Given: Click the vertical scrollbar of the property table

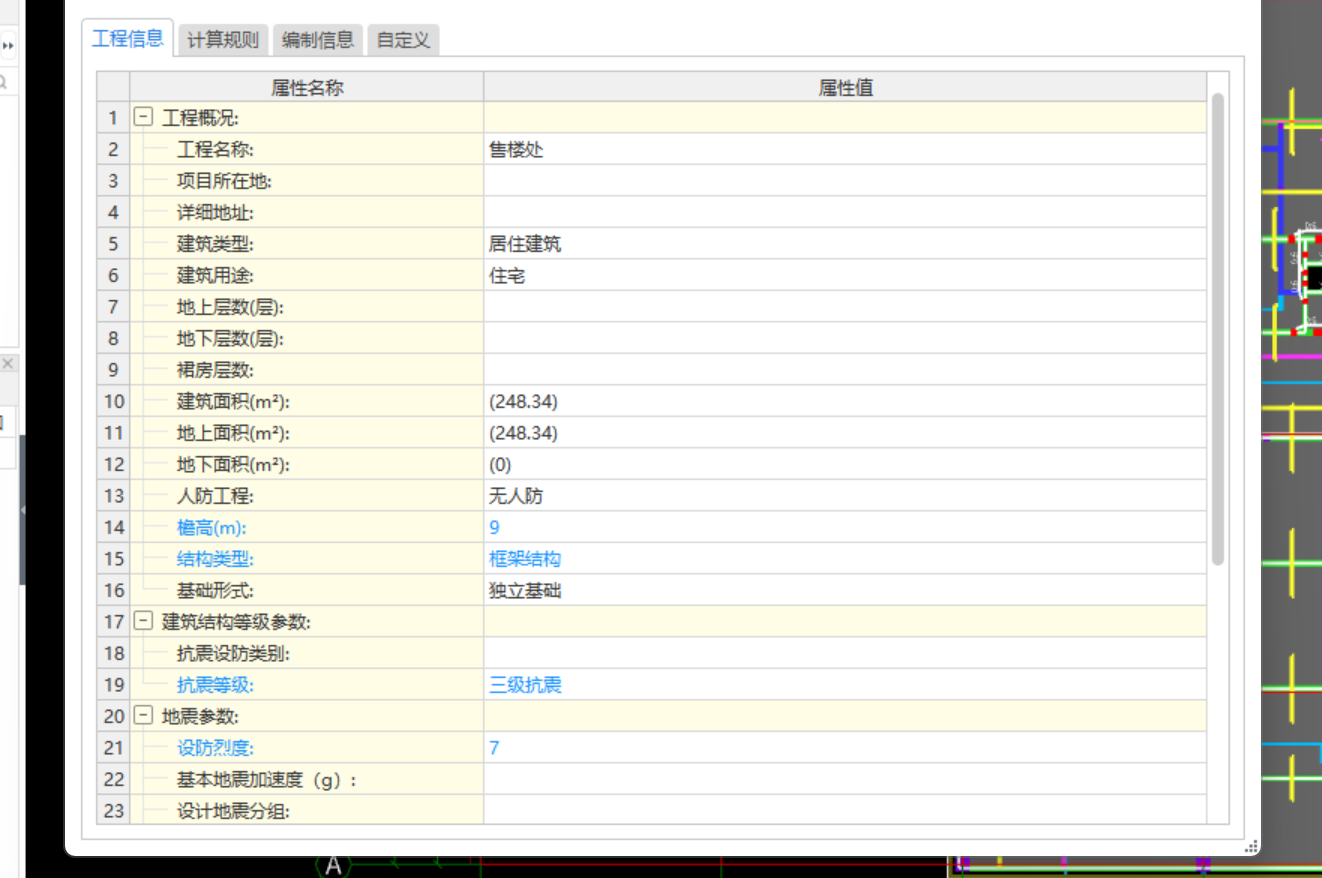Looking at the screenshot, I should click(1217, 329).
